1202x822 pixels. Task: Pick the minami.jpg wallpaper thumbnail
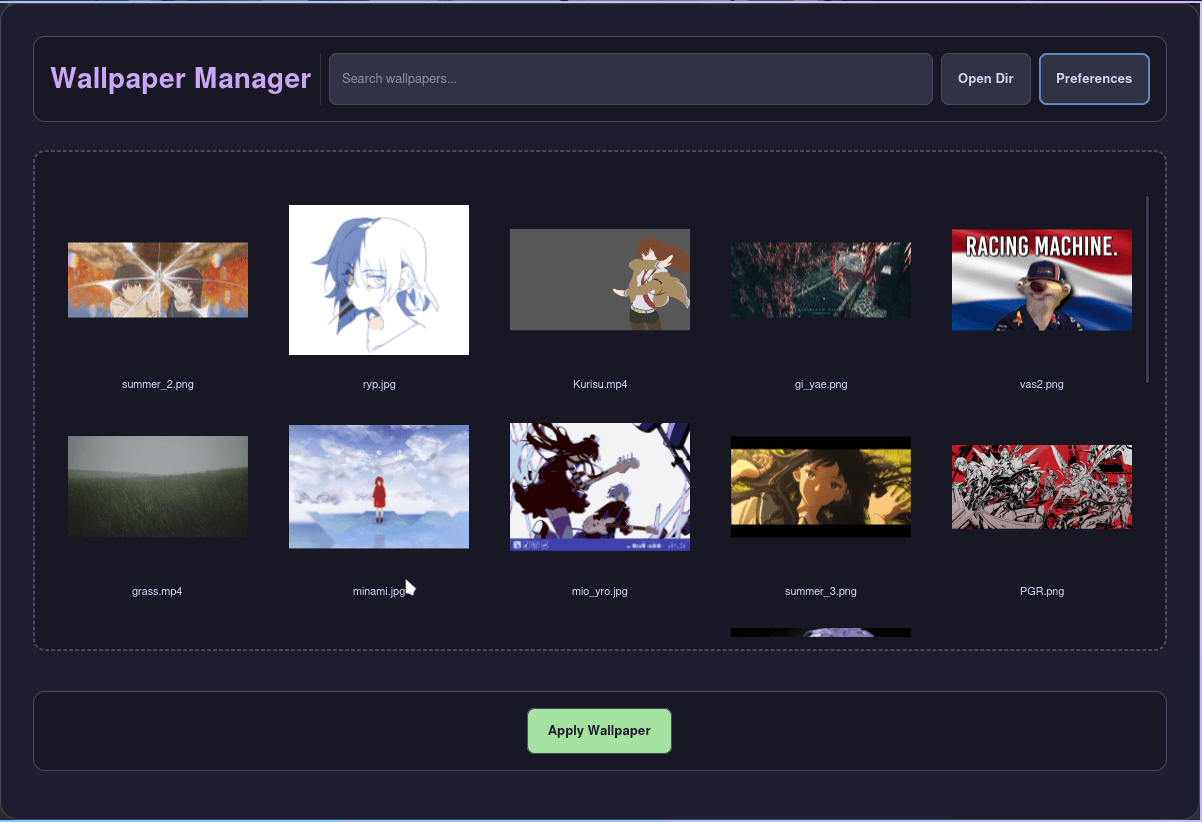point(379,487)
